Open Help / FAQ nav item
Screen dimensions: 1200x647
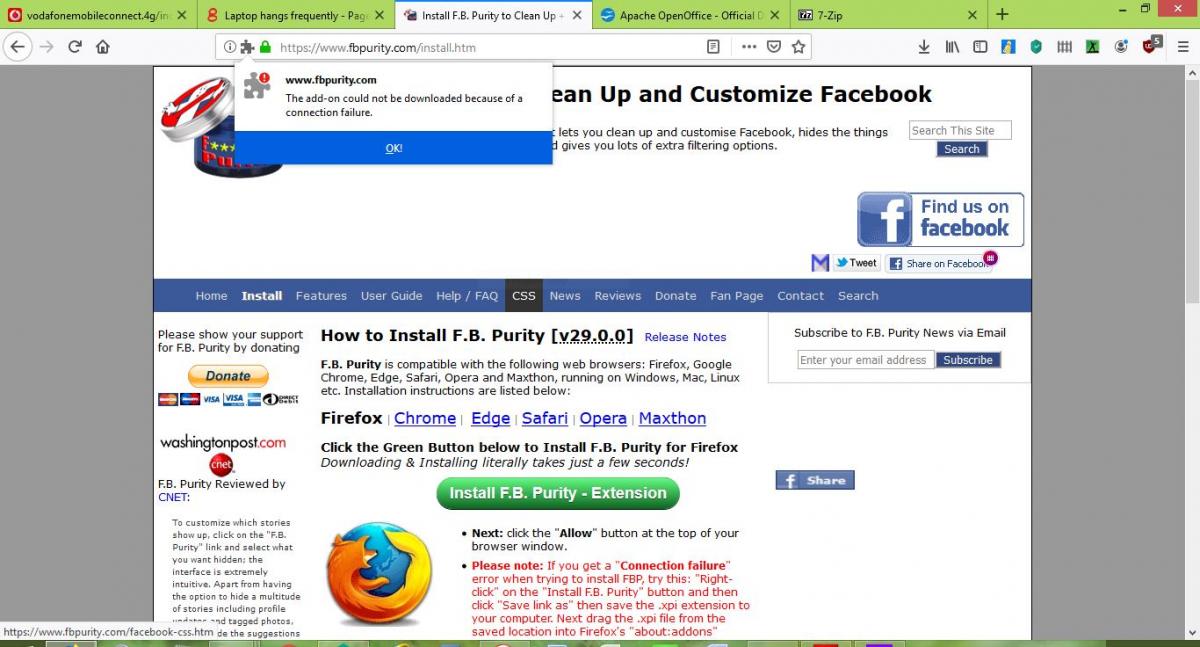(467, 296)
